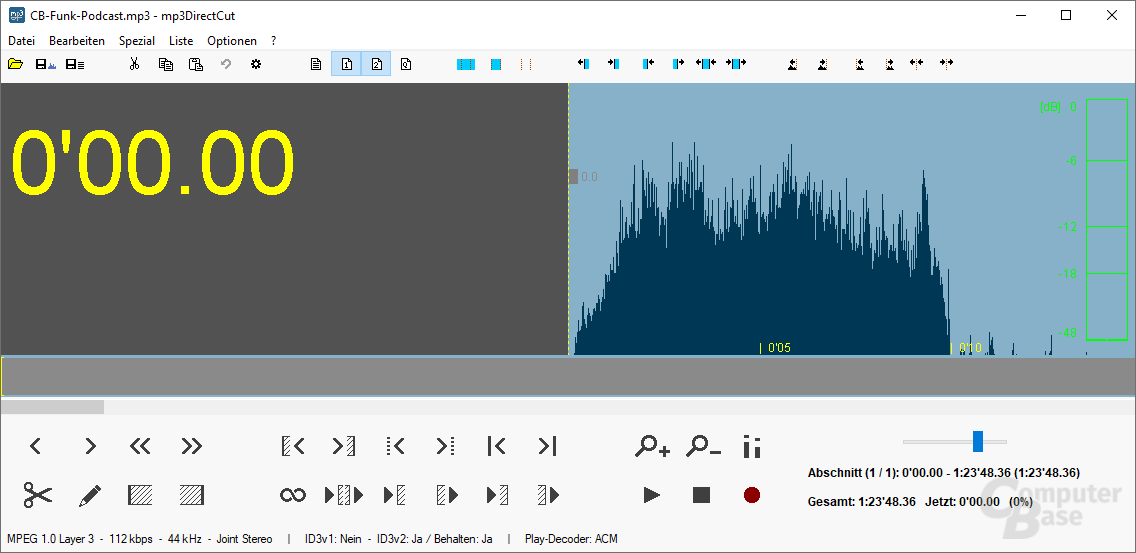Zoom out with magnifier minus

[703, 446]
